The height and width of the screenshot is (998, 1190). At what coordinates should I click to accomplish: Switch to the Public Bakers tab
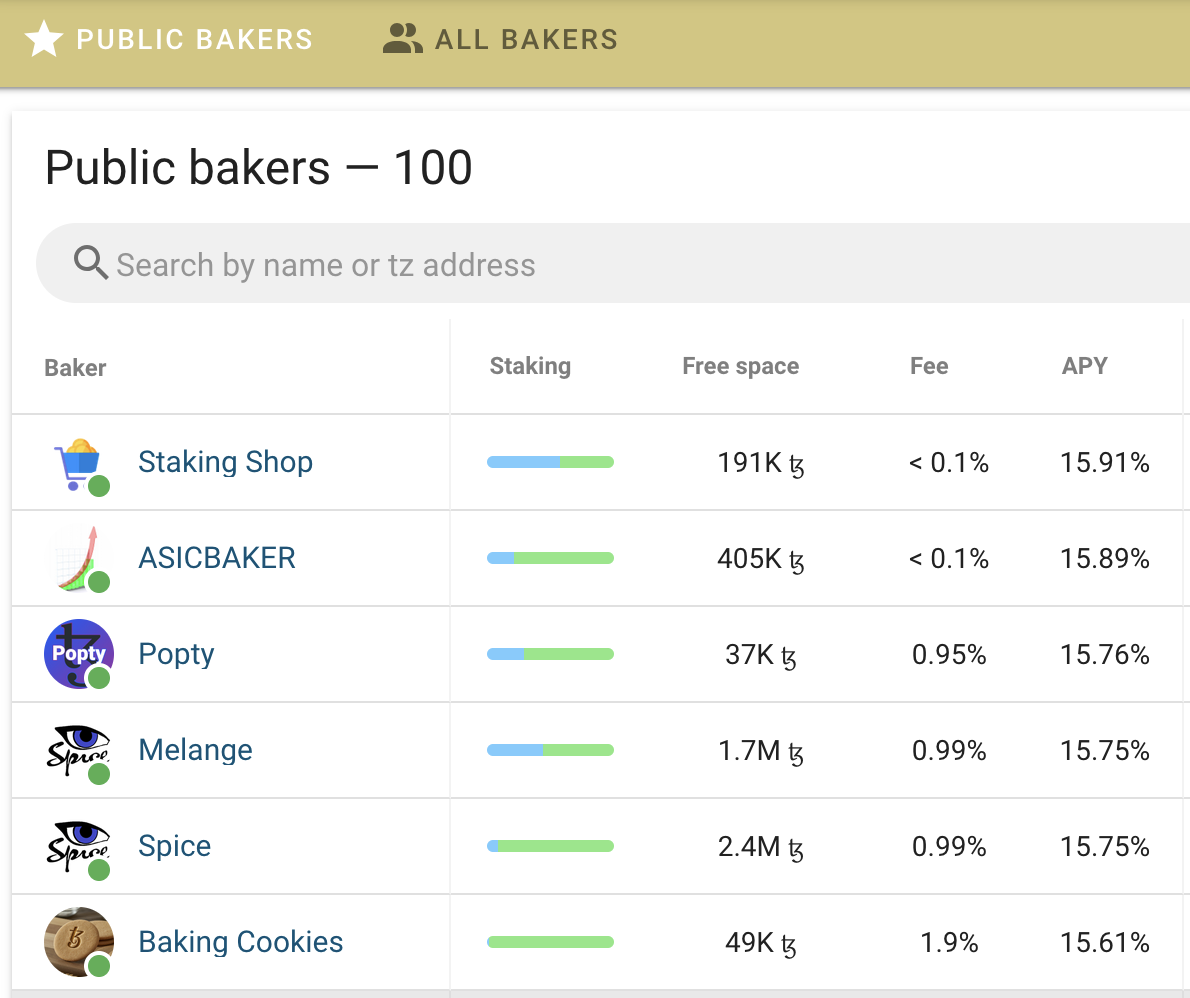coord(194,40)
